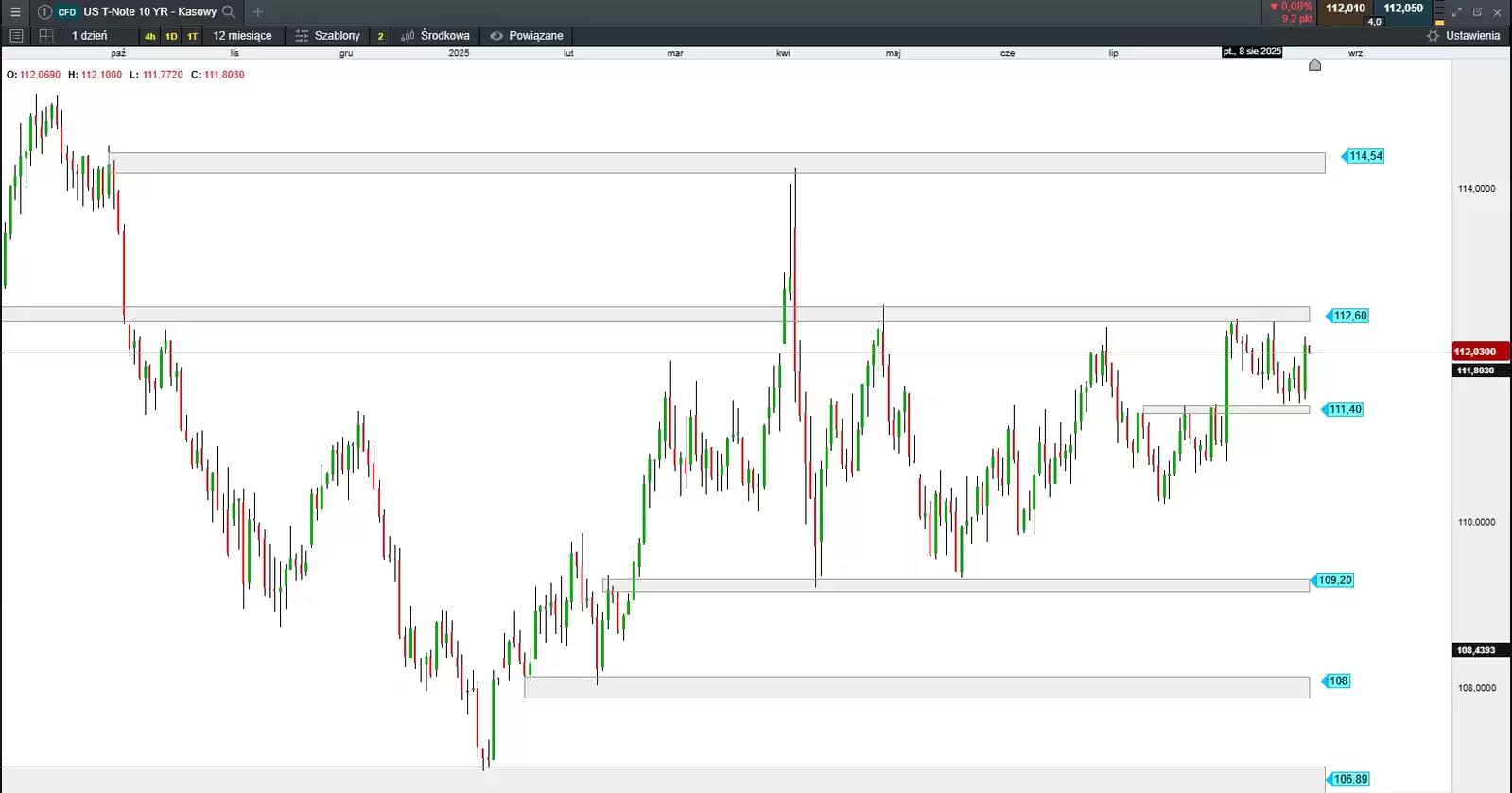
Task: Pop out chart into a new window
Action: 1477,12
